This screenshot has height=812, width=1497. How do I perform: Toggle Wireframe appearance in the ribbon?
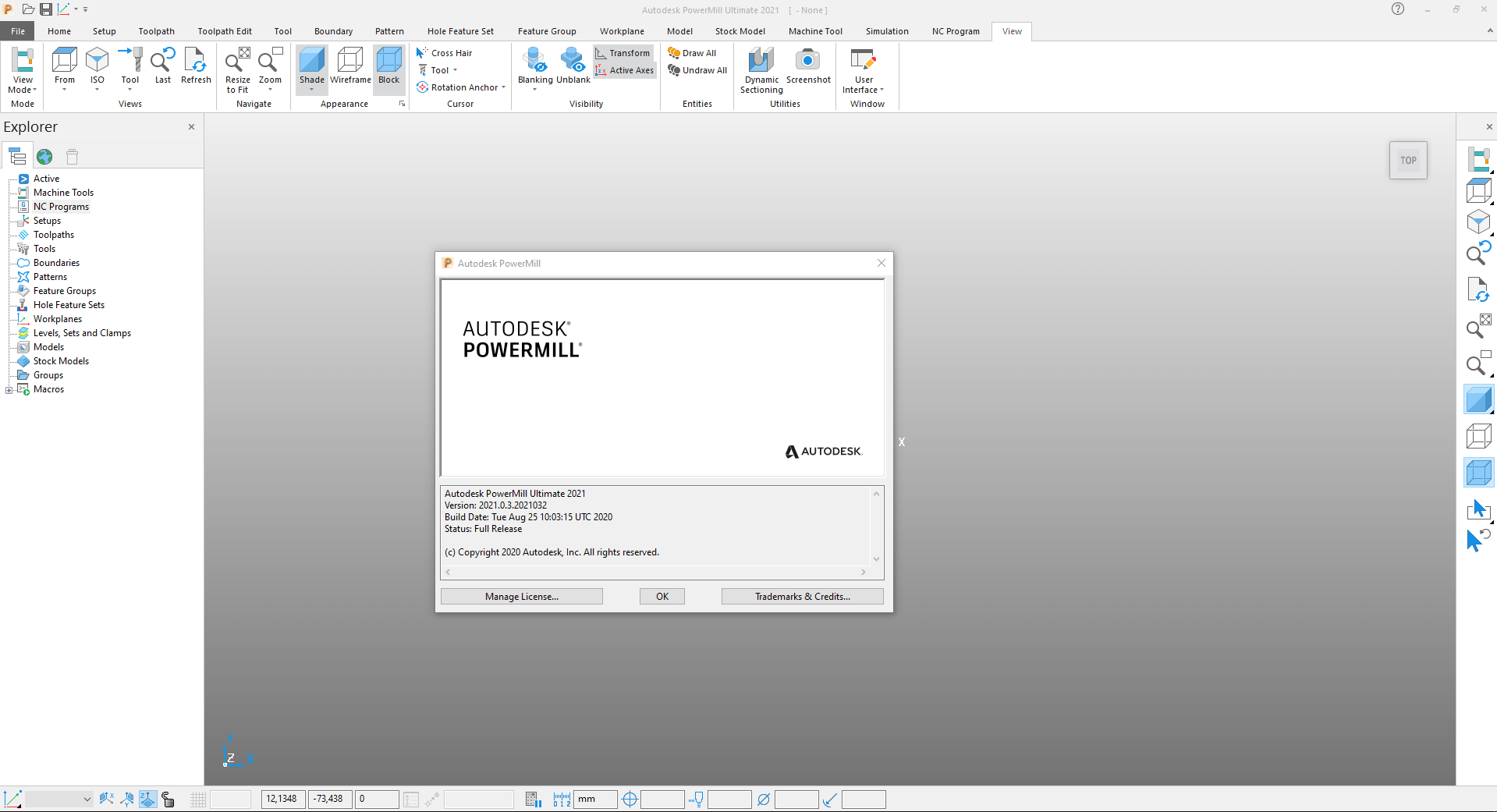350,66
